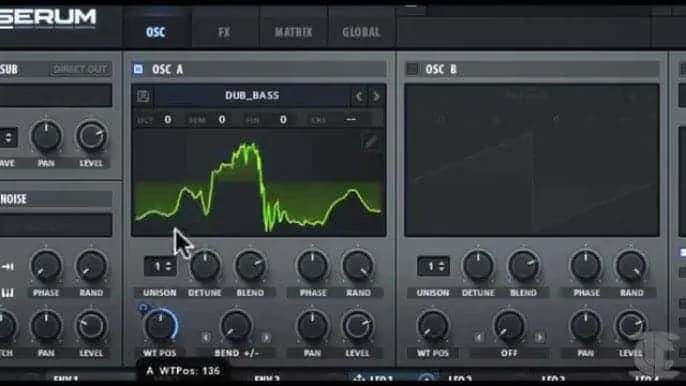Select previous warp mode for OSC B
This screenshot has width=686, height=386.
coord(479,337)
